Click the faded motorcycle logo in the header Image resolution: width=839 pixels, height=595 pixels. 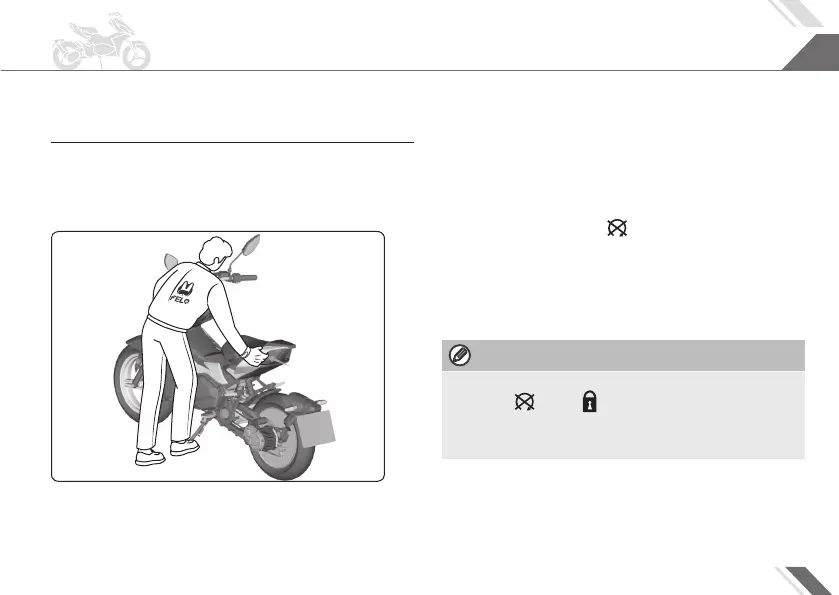[x=101, y=41]
